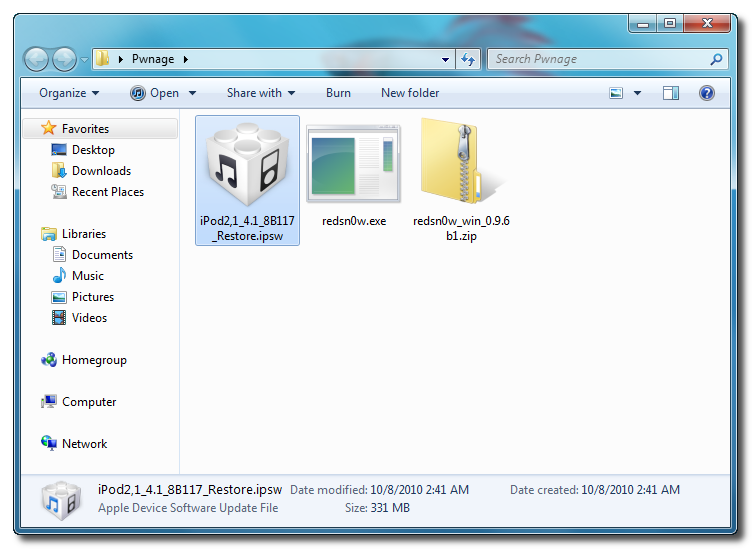Image resolution: width=752 pixels, height=549 pixels.
Task: Click the Network icon in sidebar
Action: pyautogui.click(x=49, y=443)
